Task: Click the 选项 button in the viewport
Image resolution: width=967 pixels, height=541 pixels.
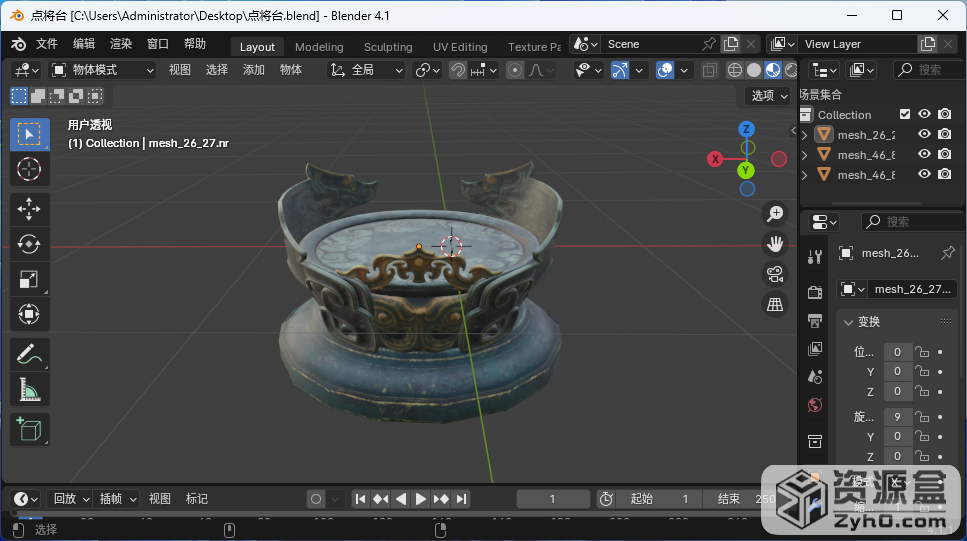Action: [x=768, y=95]
